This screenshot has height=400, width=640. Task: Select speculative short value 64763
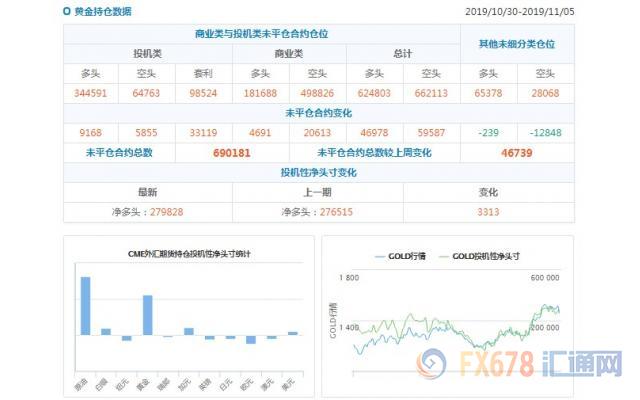click(146, 93)
